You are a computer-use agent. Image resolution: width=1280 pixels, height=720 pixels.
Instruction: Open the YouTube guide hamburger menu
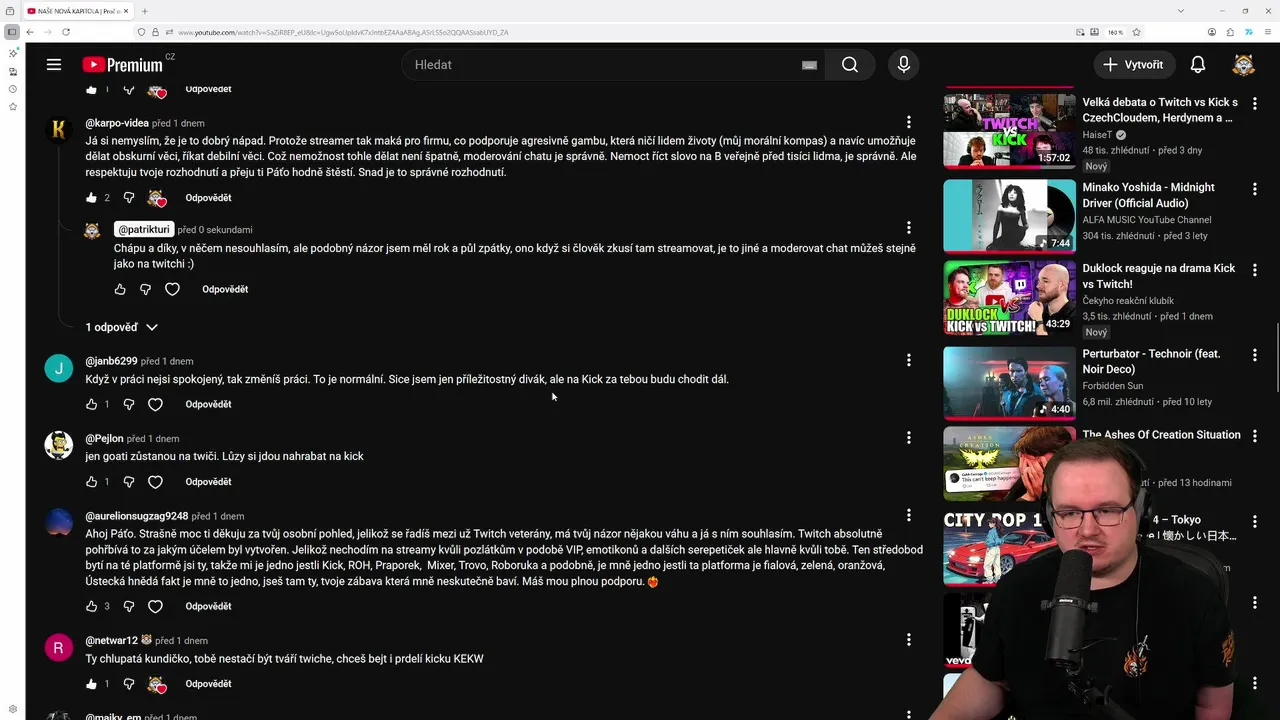click(x=54, y=65)
